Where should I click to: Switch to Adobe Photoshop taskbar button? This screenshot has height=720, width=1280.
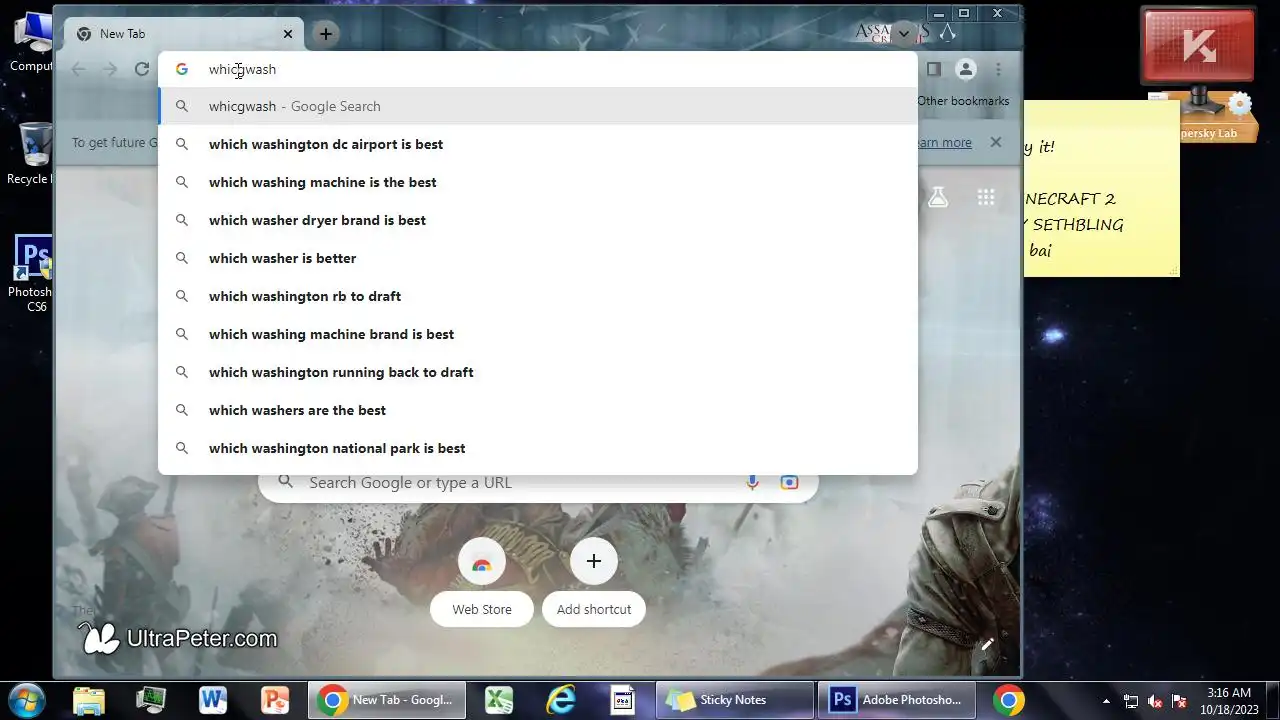pyautogui.click(x=897, y=700)
